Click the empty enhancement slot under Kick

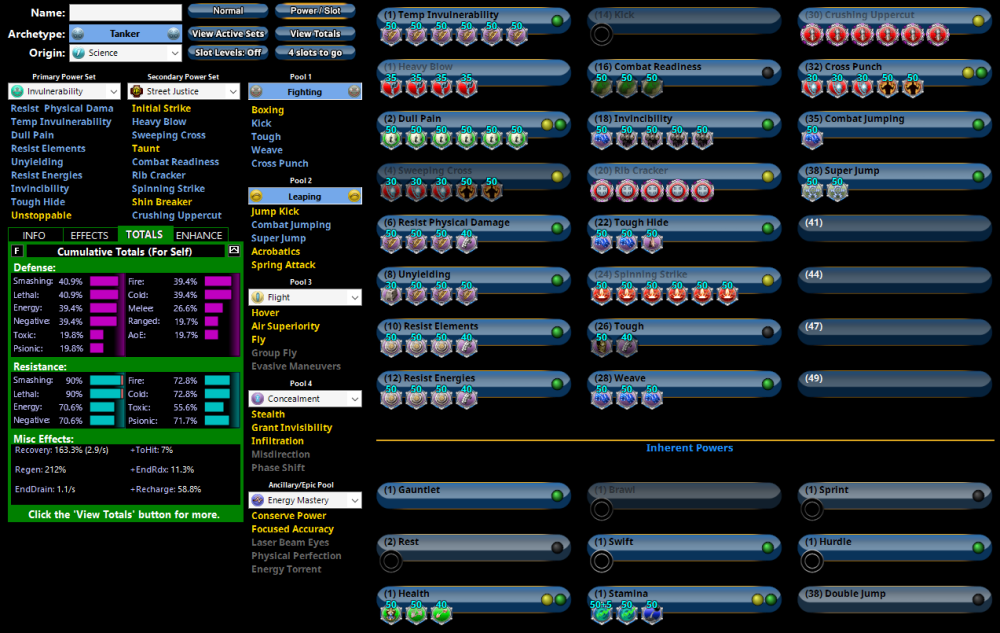(x=601, y=35)
